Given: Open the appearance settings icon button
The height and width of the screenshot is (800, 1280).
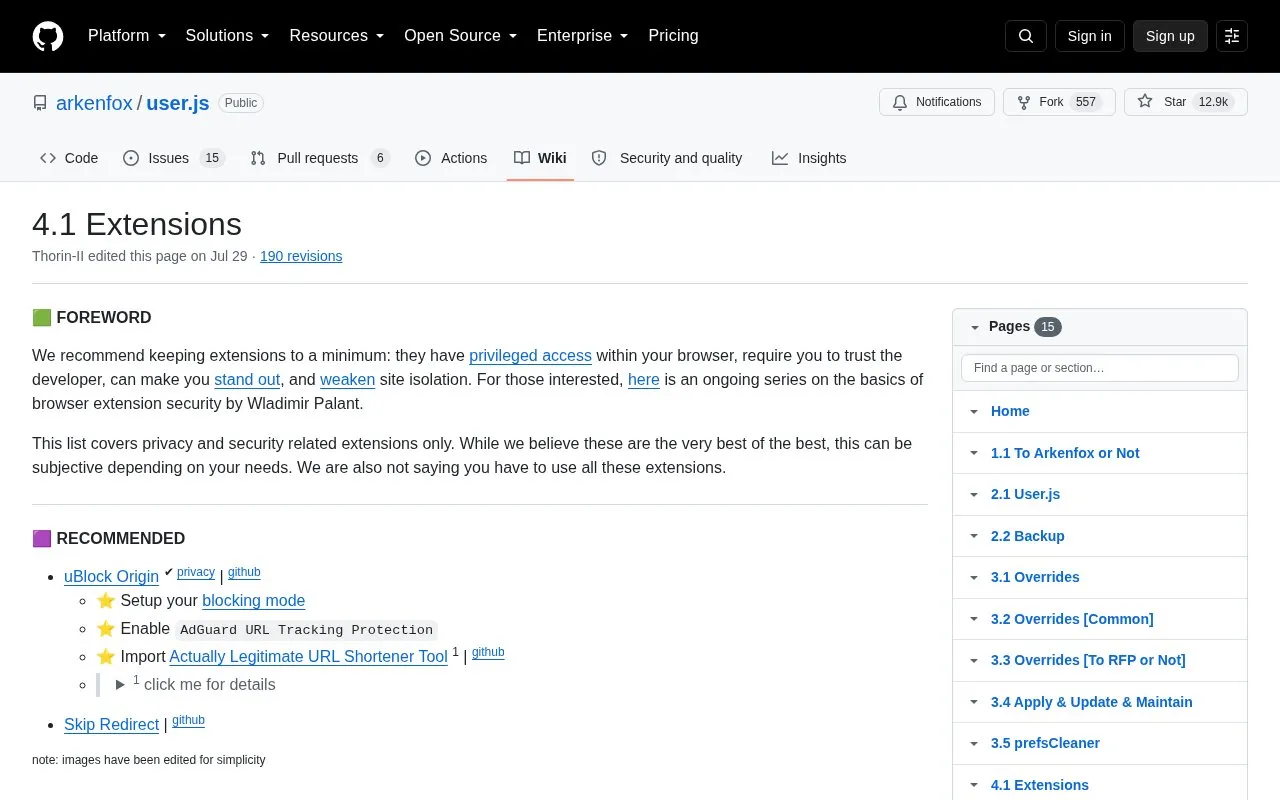Looking at the screenshot, I should (1232, 36).
